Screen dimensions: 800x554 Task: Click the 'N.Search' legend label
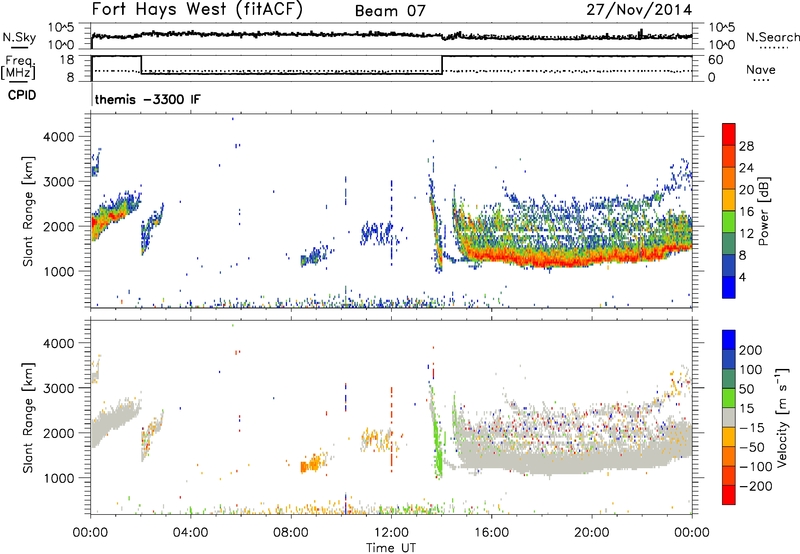pyautogui.click(x=772, y=37)
